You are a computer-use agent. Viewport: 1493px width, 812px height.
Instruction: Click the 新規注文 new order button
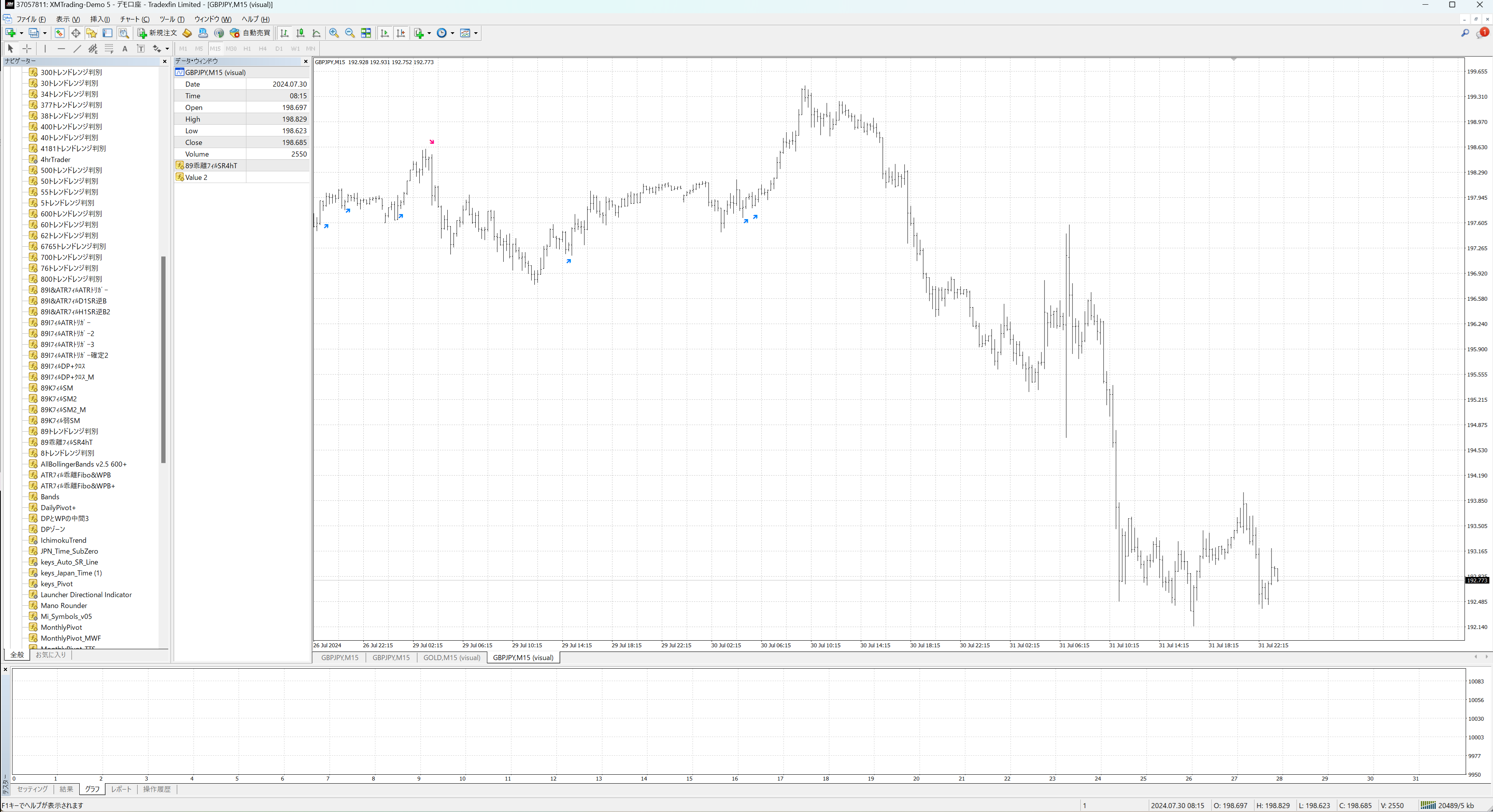(x=157, y=33)
